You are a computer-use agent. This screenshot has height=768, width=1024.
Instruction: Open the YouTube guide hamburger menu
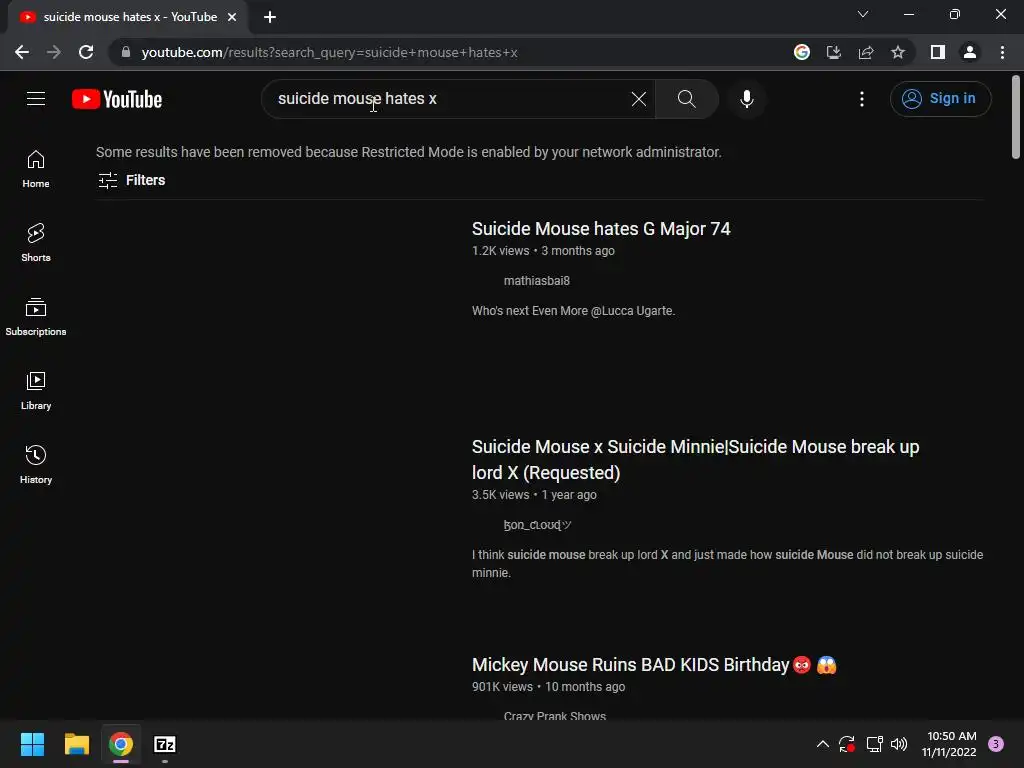click(x=36, y=99)
